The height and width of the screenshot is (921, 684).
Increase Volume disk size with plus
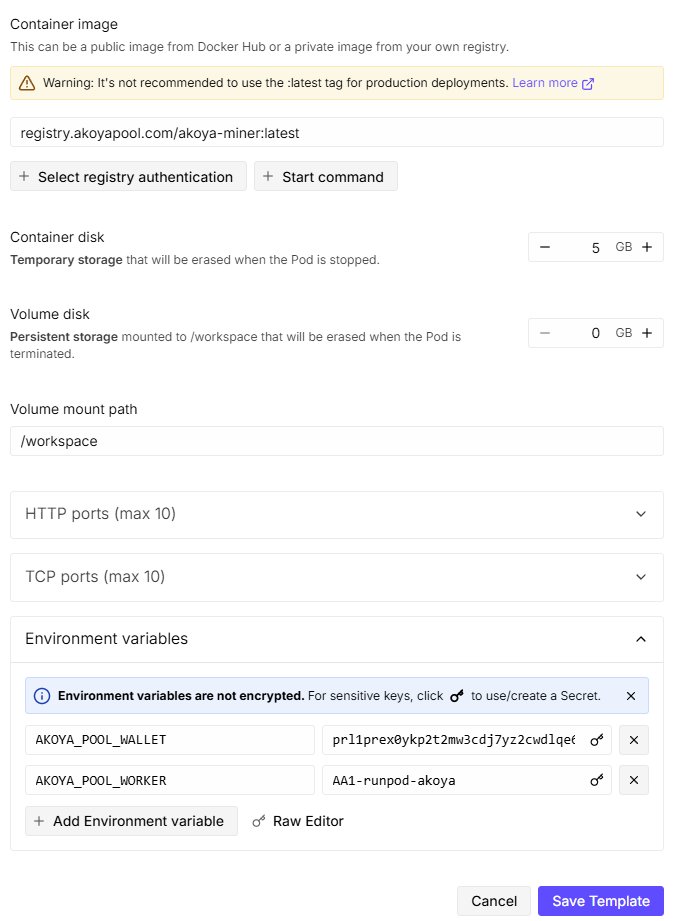pos(647,333)
